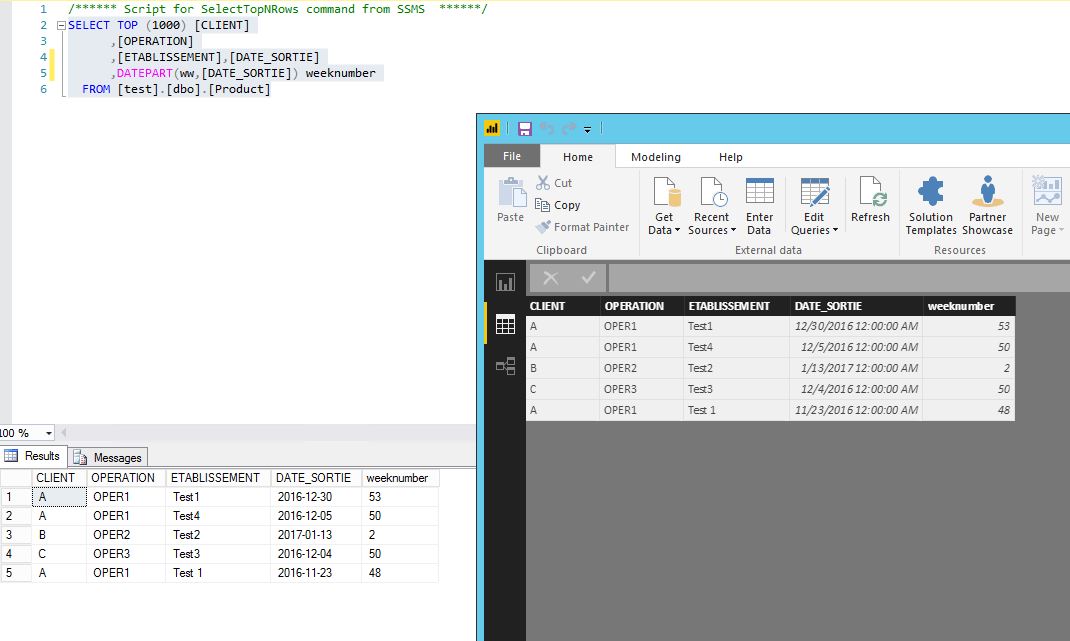Select SSMS results cell OPER3
Viewport: 1070px width, 641px height.
coord(126,554)
